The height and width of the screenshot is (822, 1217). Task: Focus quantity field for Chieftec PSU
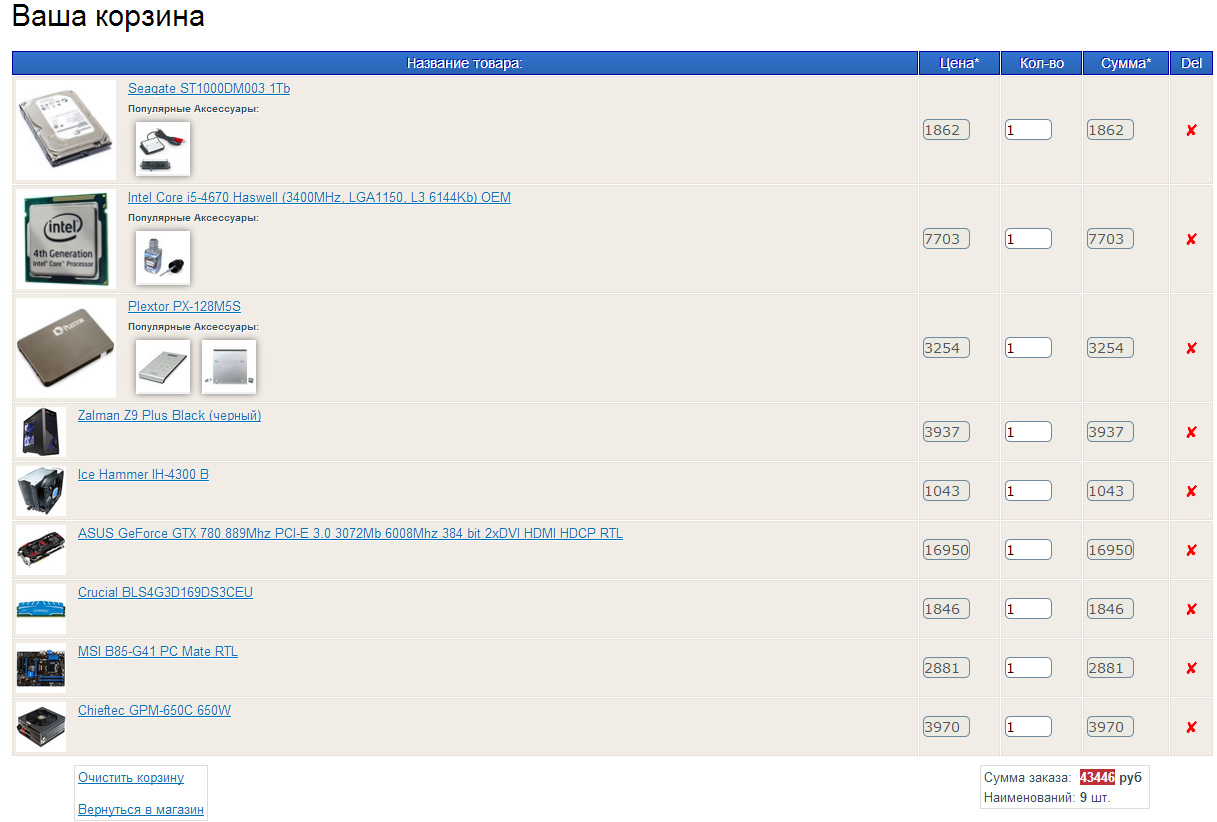pyautogui.click(x=1028, y=727)
